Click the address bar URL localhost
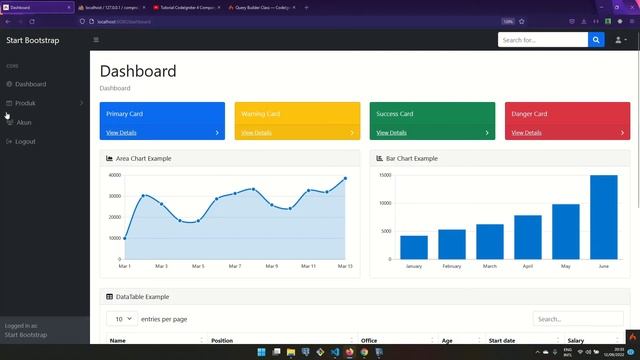Screen dimensions: 640x360 [124, 22]
